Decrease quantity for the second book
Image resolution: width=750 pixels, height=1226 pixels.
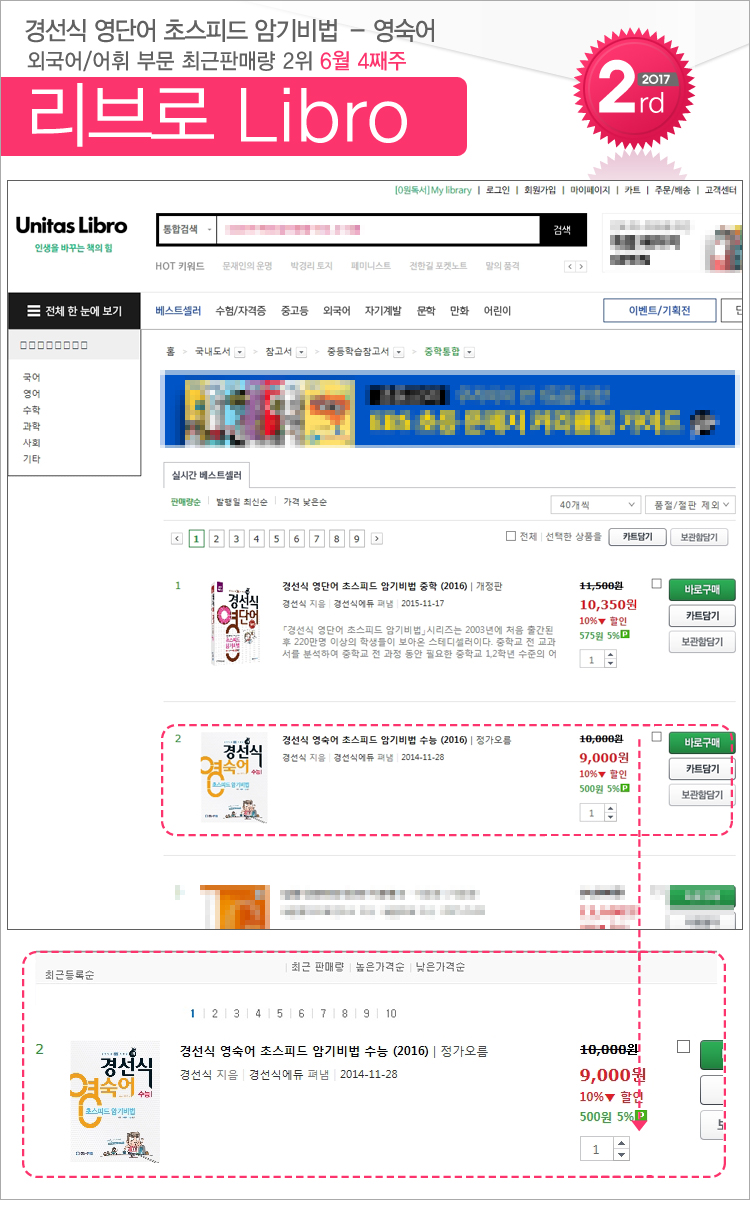[611, 818]
